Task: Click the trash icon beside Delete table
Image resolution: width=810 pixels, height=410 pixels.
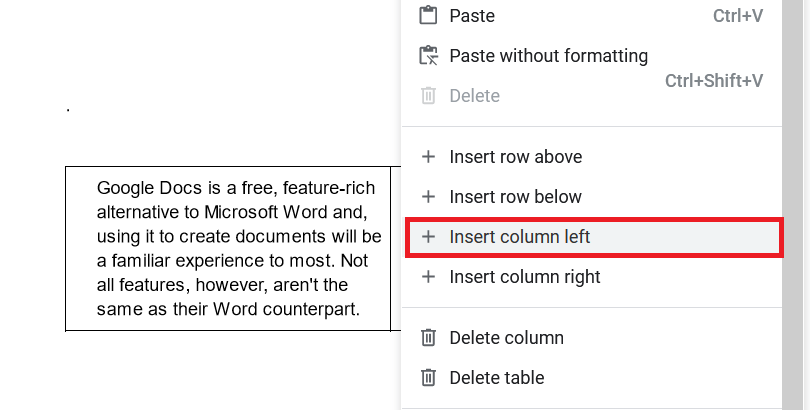Action: 428,378
